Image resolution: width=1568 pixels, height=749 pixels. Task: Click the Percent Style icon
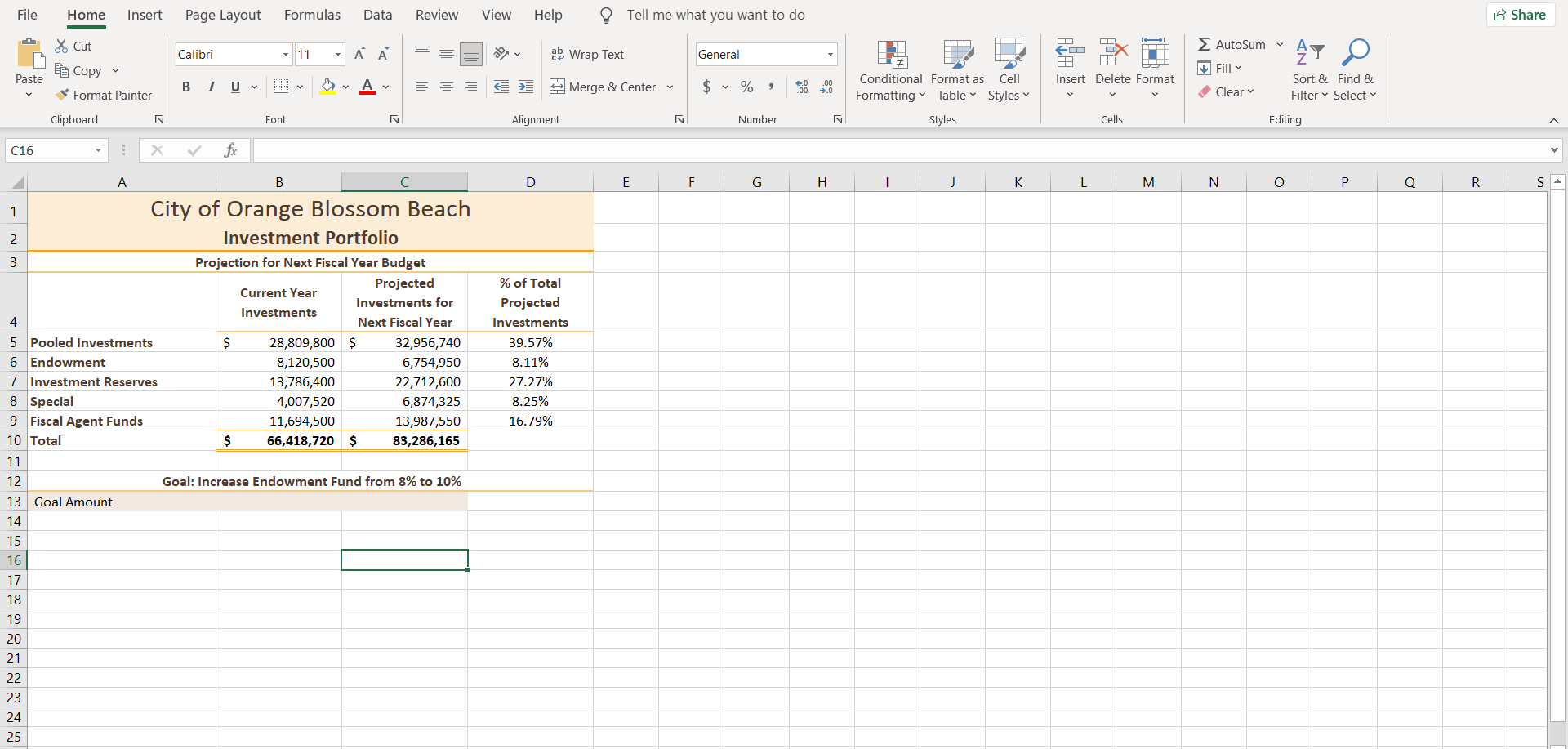pos(746,87)
